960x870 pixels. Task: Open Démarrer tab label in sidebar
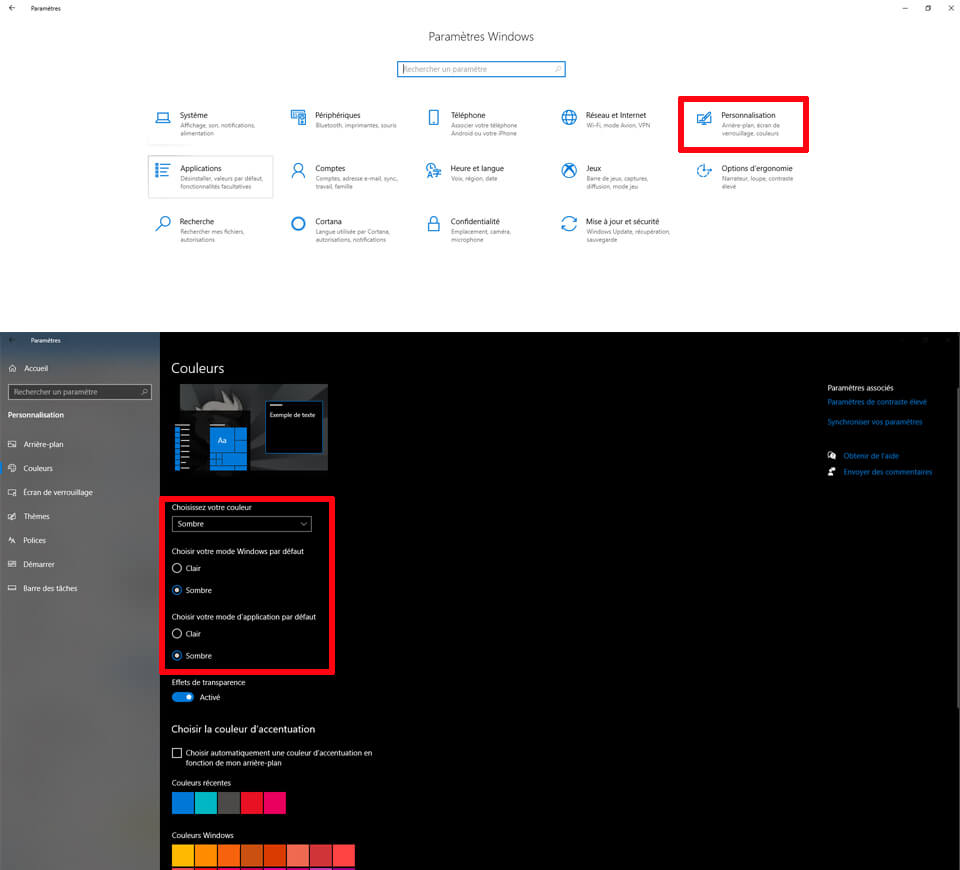39,564
